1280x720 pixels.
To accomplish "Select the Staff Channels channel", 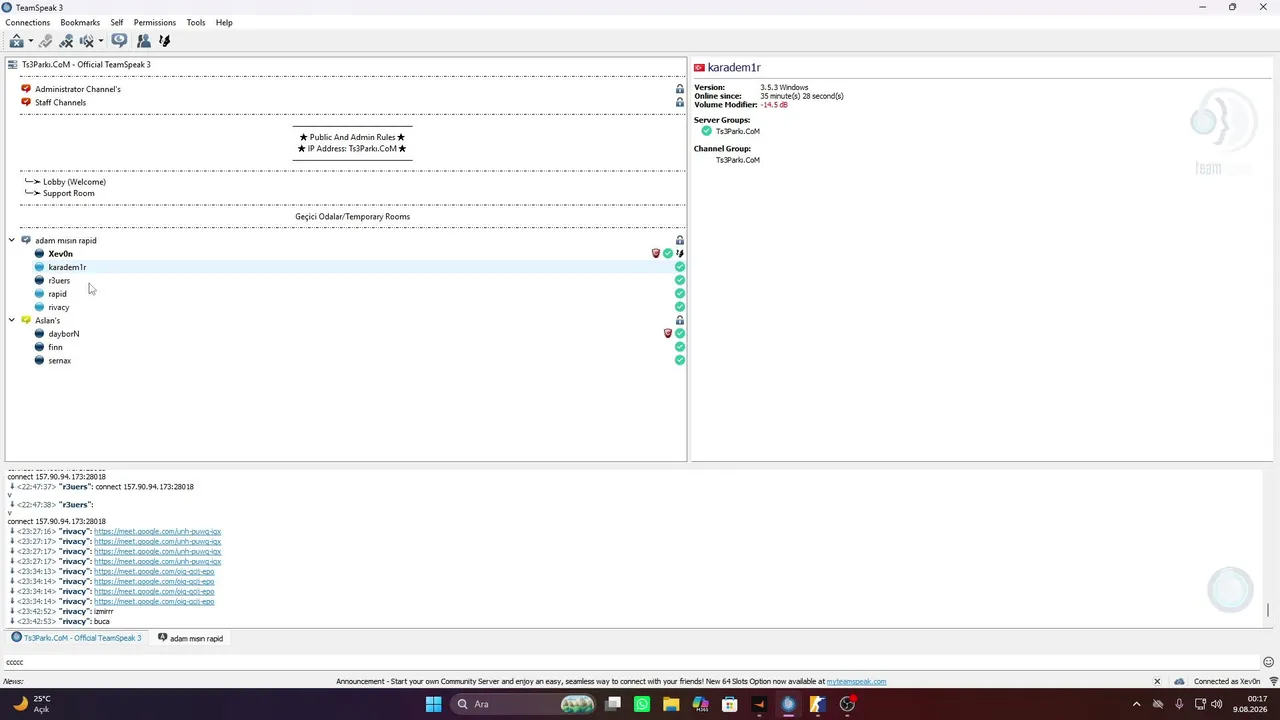I will pos(60,102).
